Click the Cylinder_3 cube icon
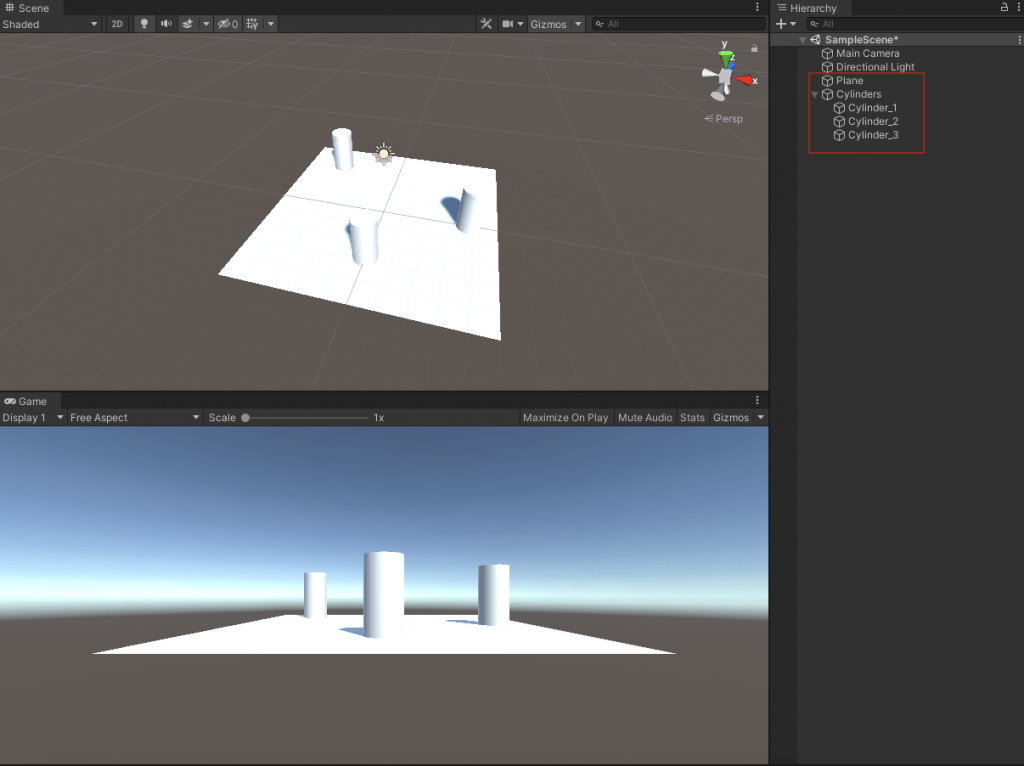This screenshot has width=1024, height=766. click(839, 135)
